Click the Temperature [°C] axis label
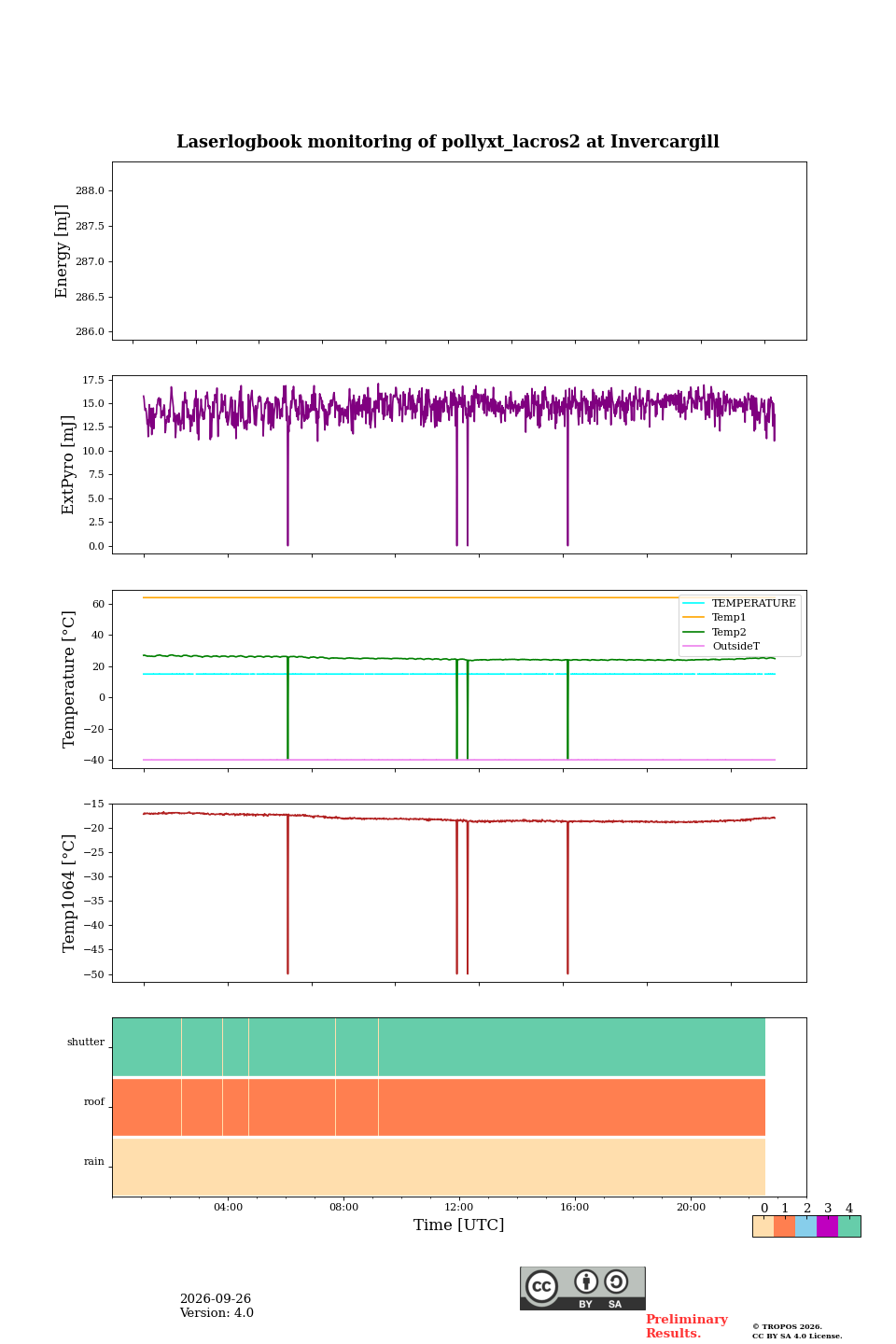 pos(68,679)
